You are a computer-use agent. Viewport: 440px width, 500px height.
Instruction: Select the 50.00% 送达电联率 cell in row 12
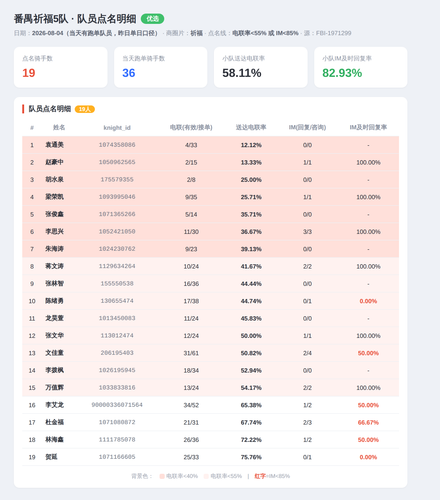pos(251,336)
